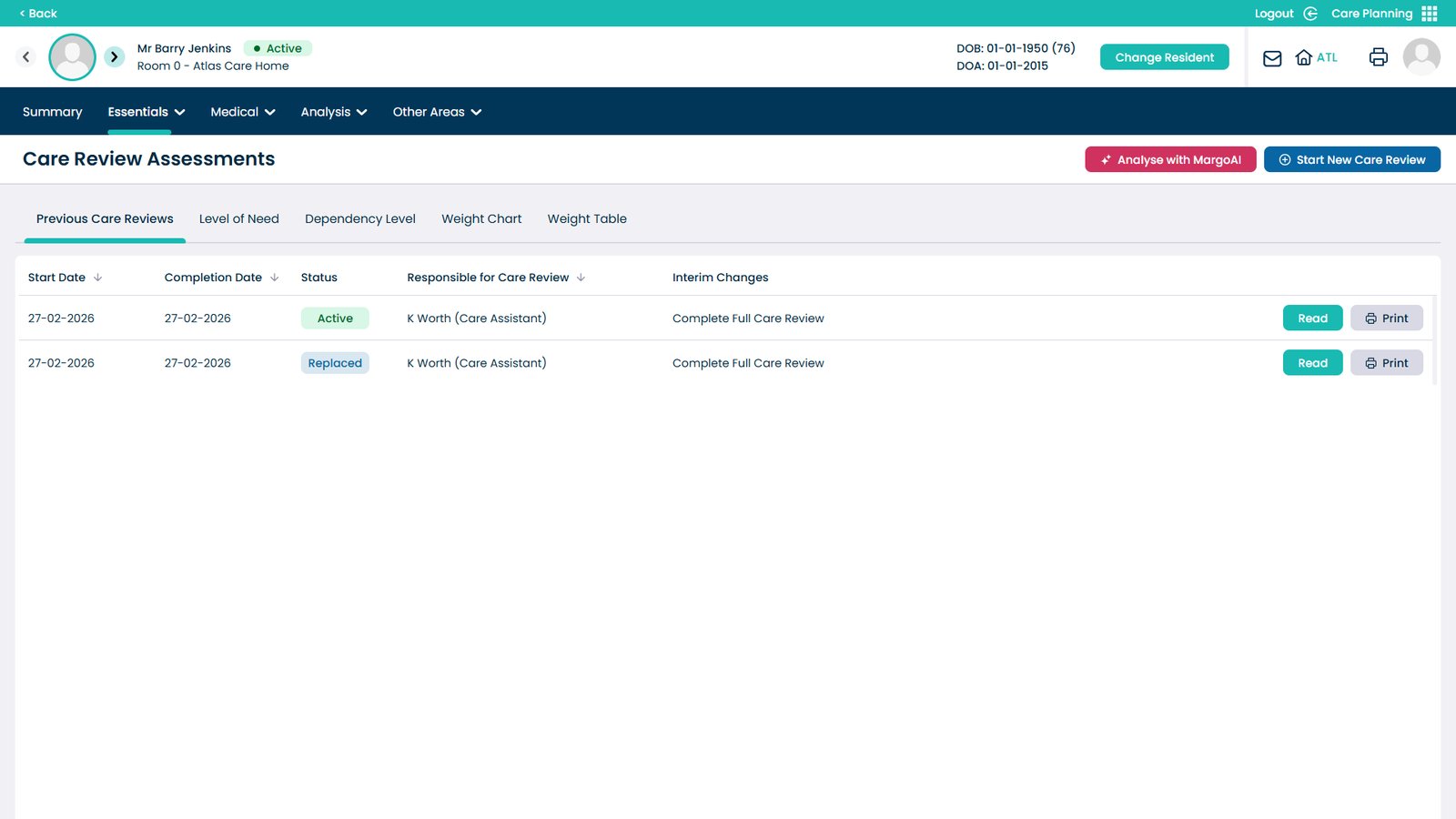Image resolution: width=1456 pixels, height=819 pixels.
Task: Select the Dependency Level tab
Action: click(359, 219)
